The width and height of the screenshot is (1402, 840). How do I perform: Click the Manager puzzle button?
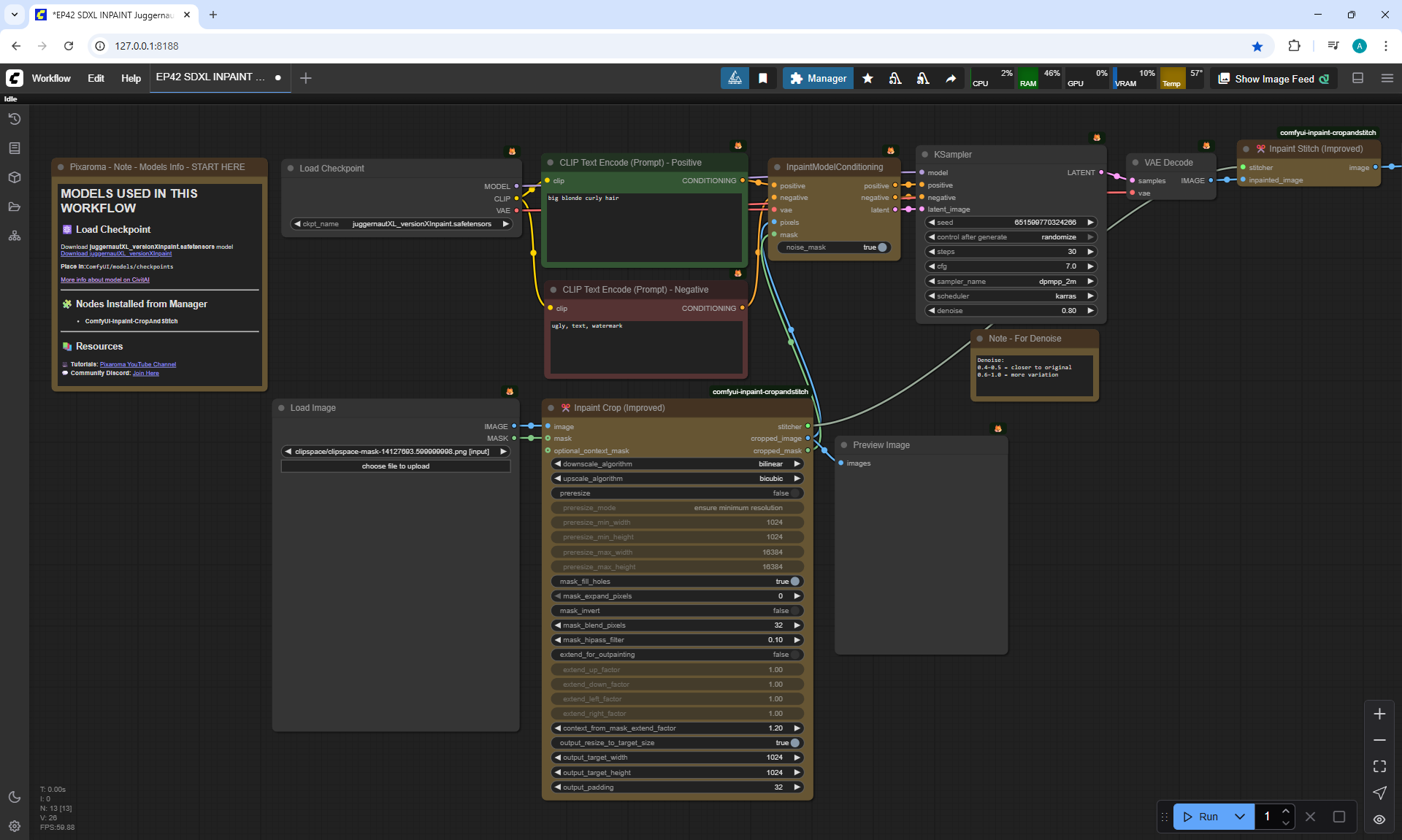click(818, 78)
